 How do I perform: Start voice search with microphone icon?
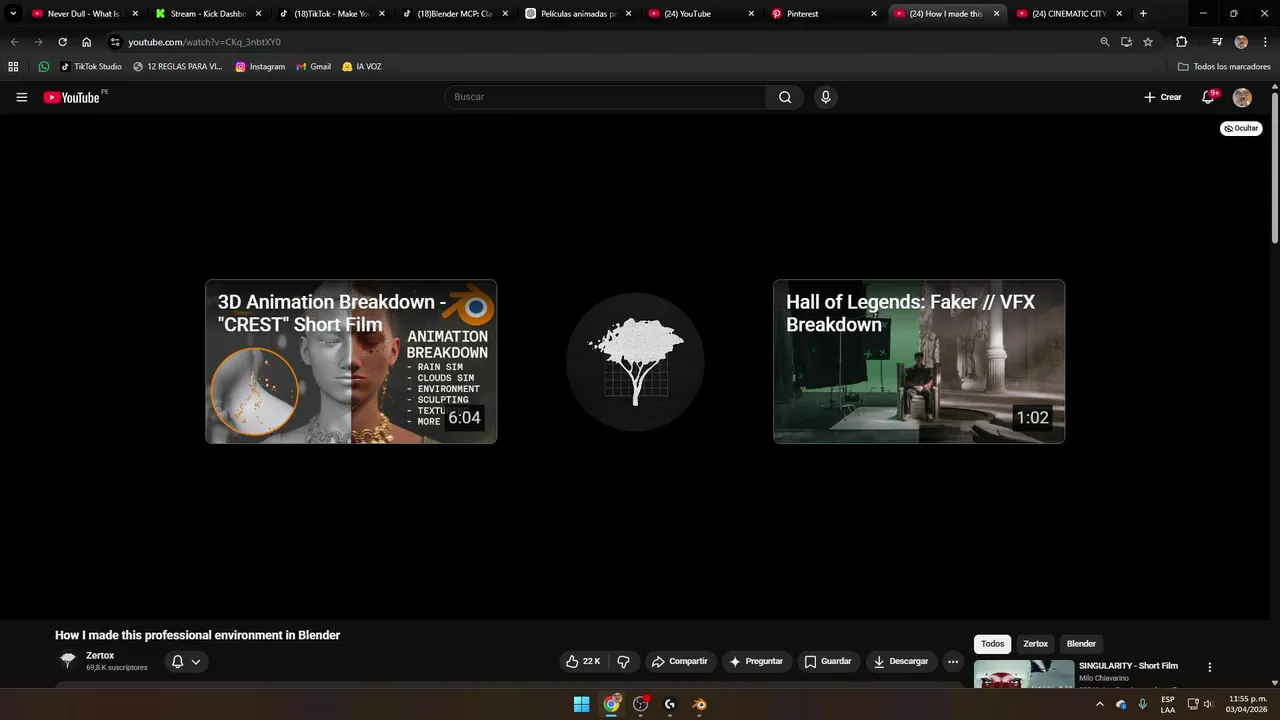825,97
